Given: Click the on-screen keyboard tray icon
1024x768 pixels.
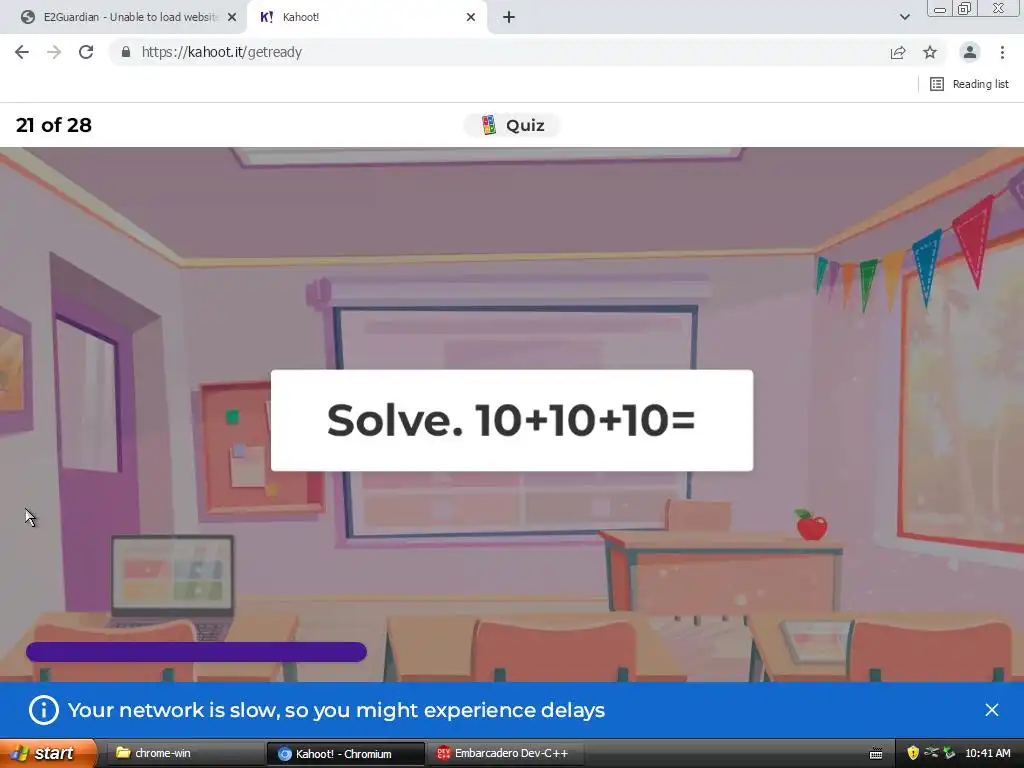Looking at the screenshot, I should click(876, 754).
